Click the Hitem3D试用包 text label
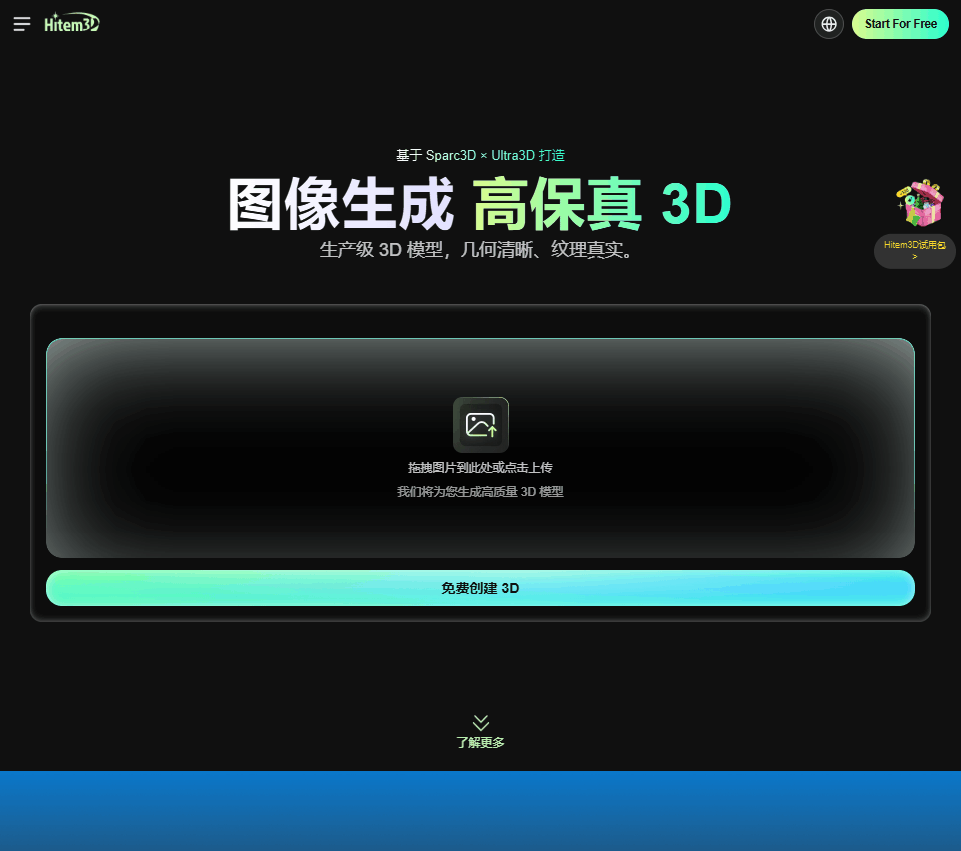Viewport: 961px width, 851px height. (915, 245)
